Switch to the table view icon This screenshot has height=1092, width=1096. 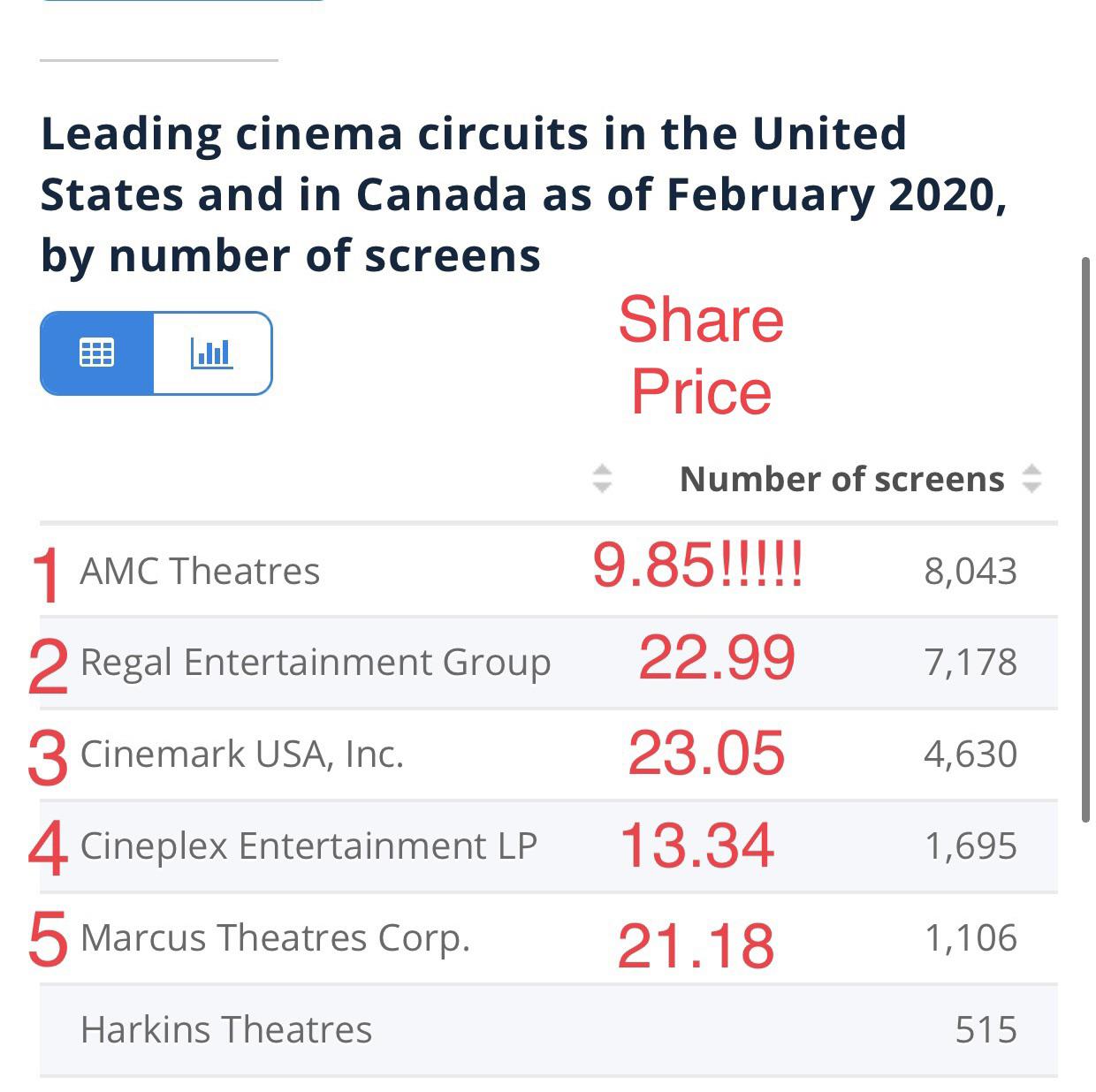(96, 353)
